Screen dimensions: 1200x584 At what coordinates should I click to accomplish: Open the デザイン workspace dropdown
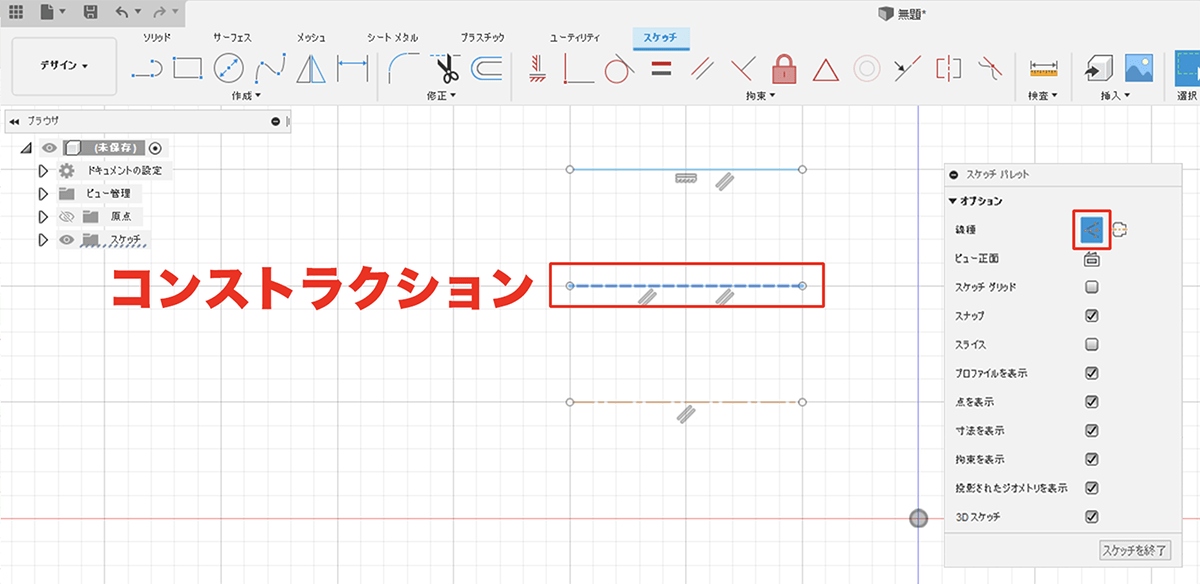(x=64, y=66)
